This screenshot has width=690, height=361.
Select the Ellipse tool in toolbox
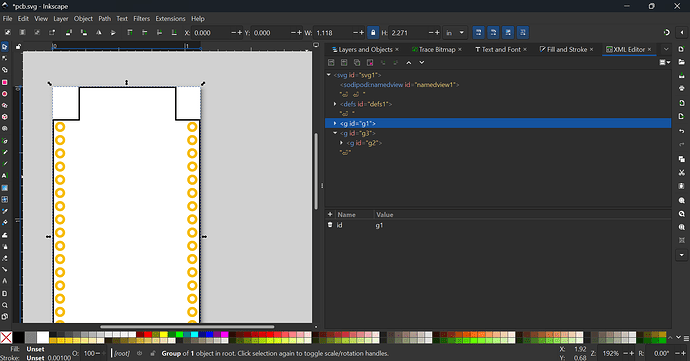5,94
